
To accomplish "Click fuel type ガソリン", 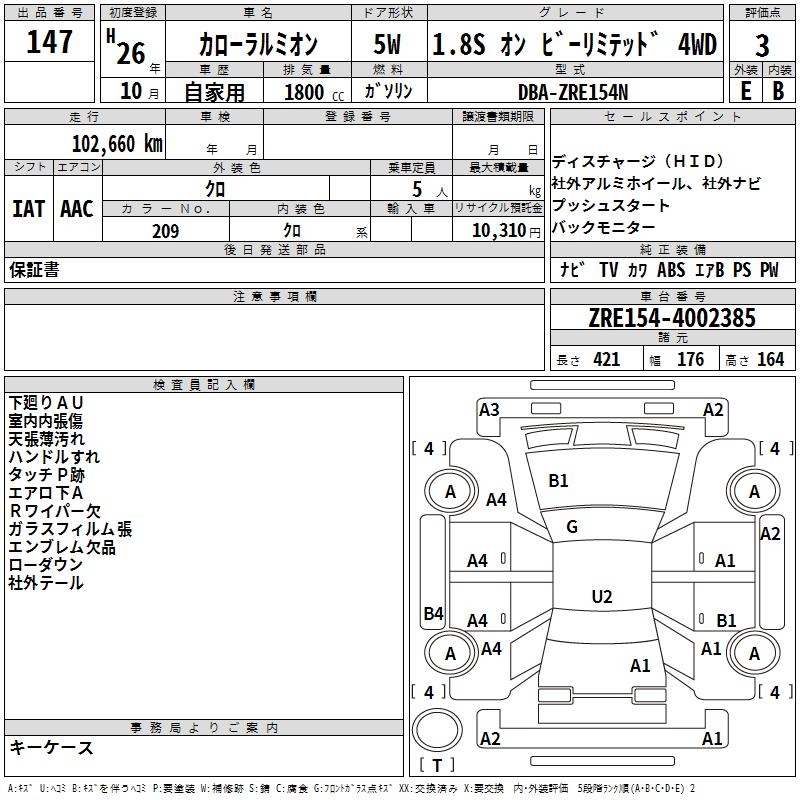I will (388, 91).
